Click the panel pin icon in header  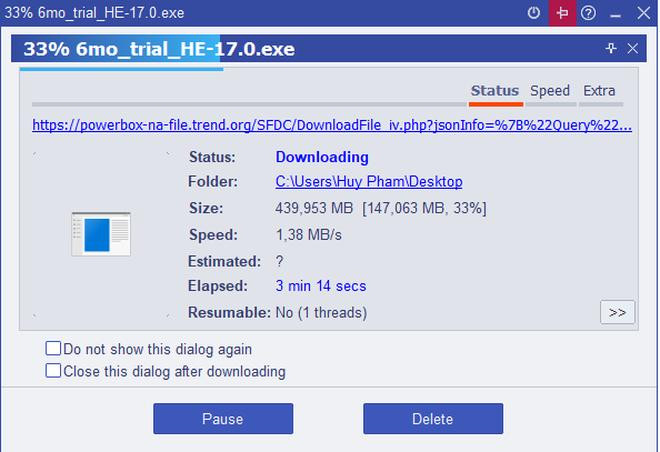pos(611,49)
